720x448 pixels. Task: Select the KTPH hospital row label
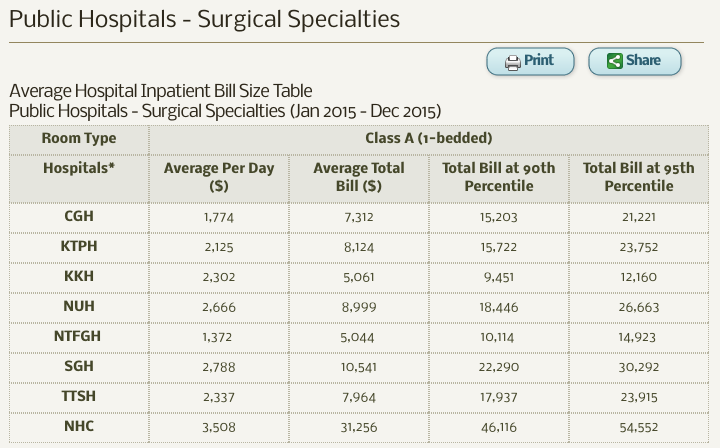(79, 246)
